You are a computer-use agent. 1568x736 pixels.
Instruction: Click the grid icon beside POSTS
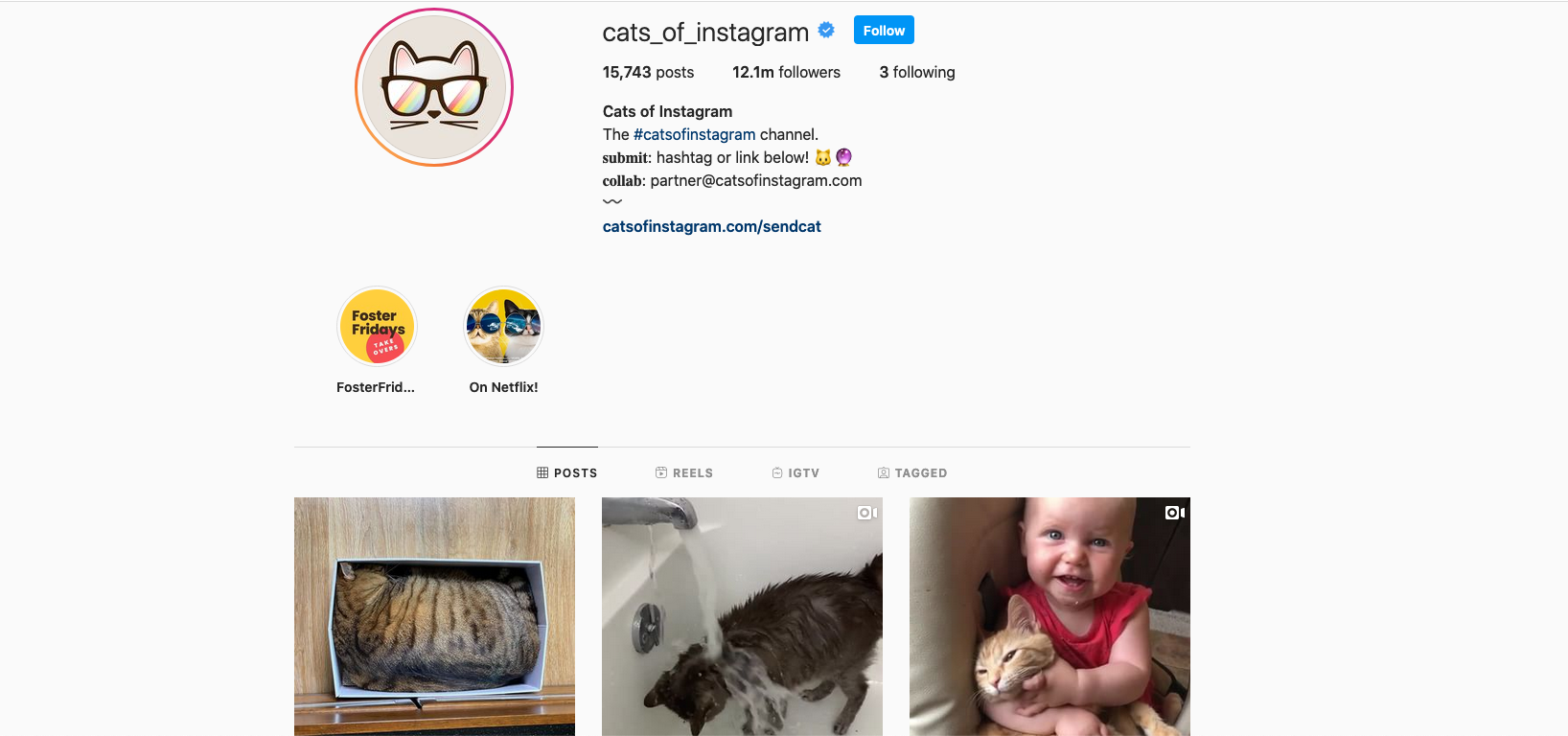click(x=542, y=472)
